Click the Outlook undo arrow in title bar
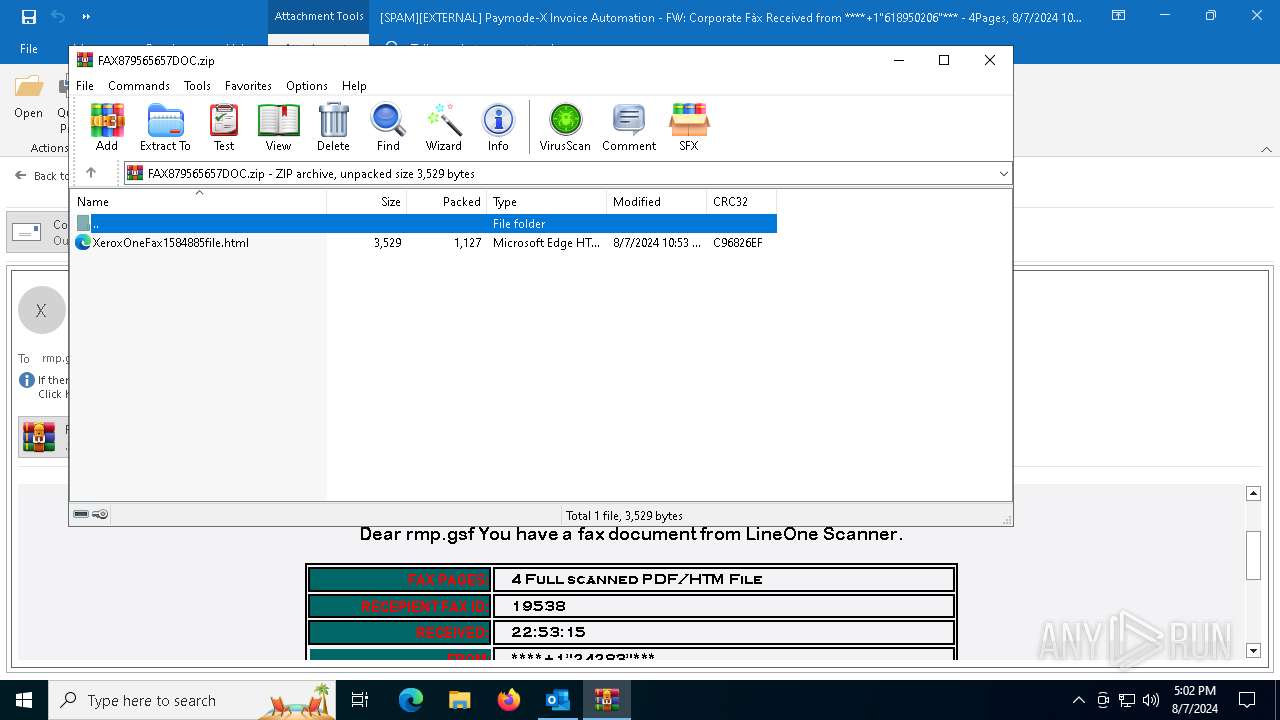The image size is (1280, 720). click(x=58, y=16)
